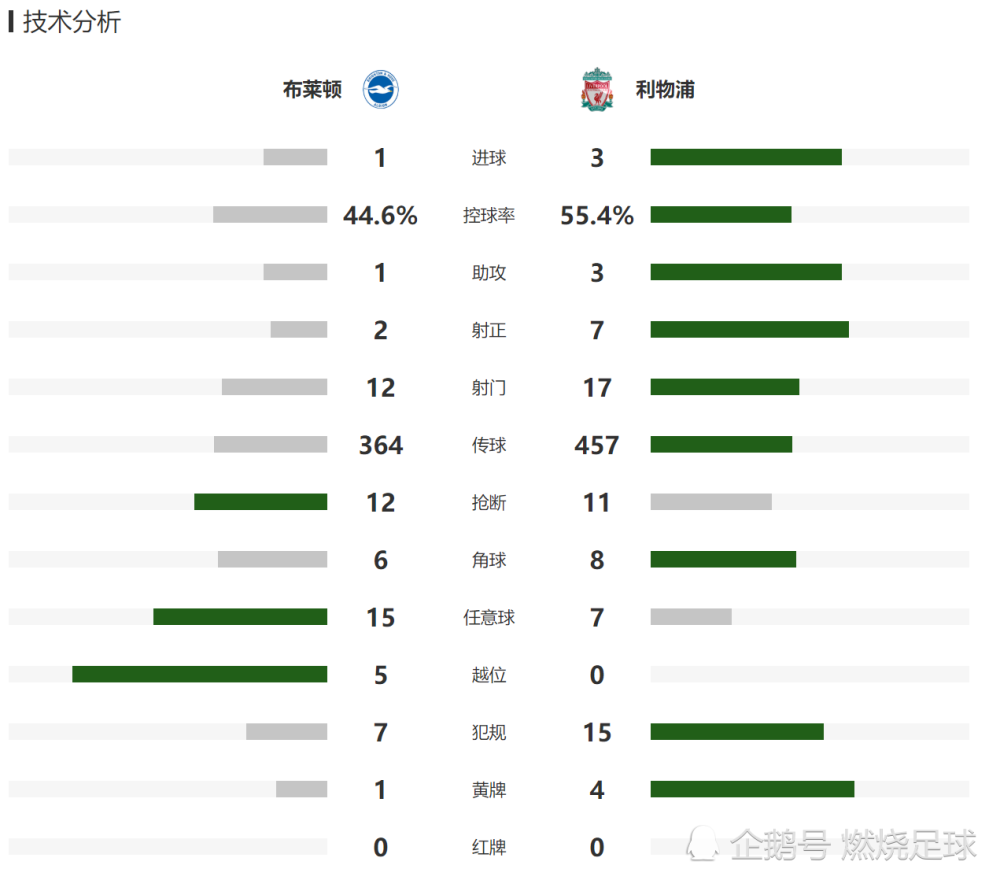Click Brighton's green 抢断 bar

pos(261,502)
